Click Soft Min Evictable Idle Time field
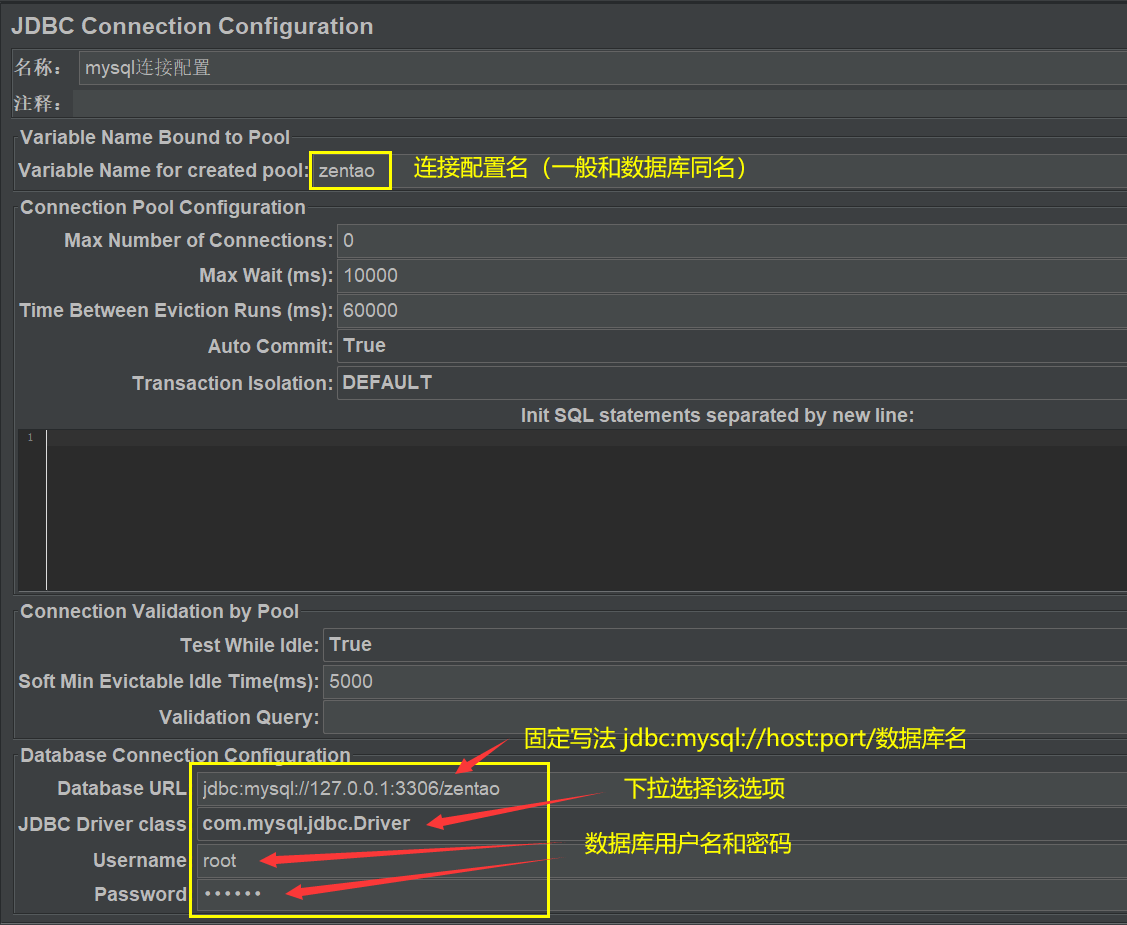 (724, 681)
